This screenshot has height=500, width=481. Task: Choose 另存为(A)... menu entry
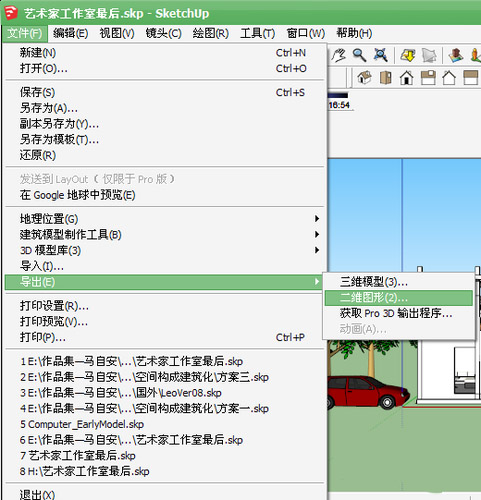(165, 108)
